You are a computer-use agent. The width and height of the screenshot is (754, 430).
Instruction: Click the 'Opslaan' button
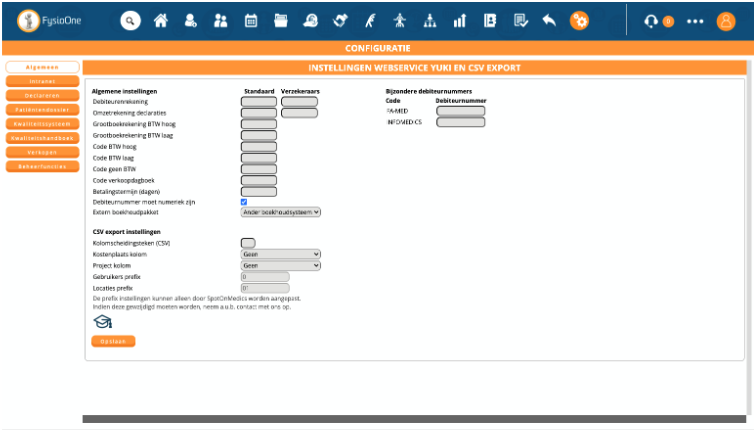coord(113,341)
